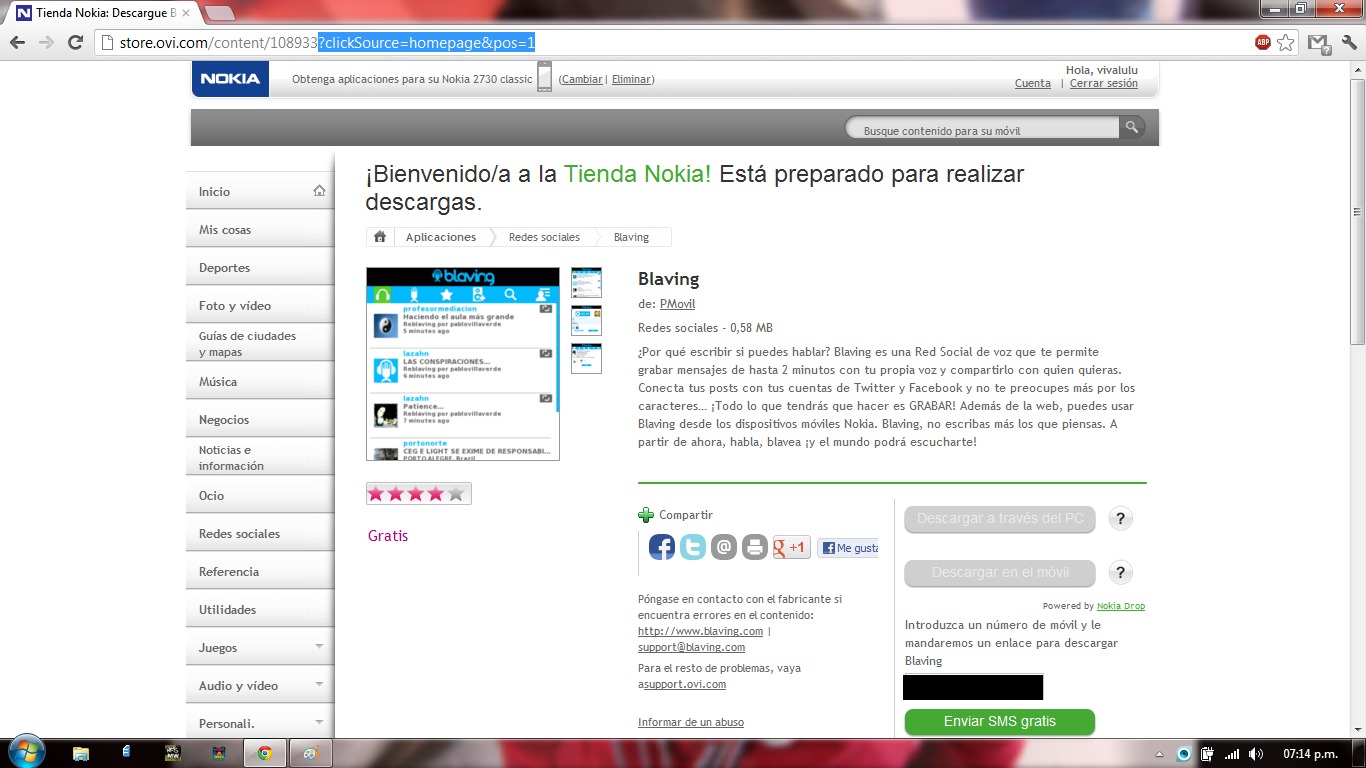Select the Redes sociales sidebar category
1366x768 pixels.
tap(260, 533)
